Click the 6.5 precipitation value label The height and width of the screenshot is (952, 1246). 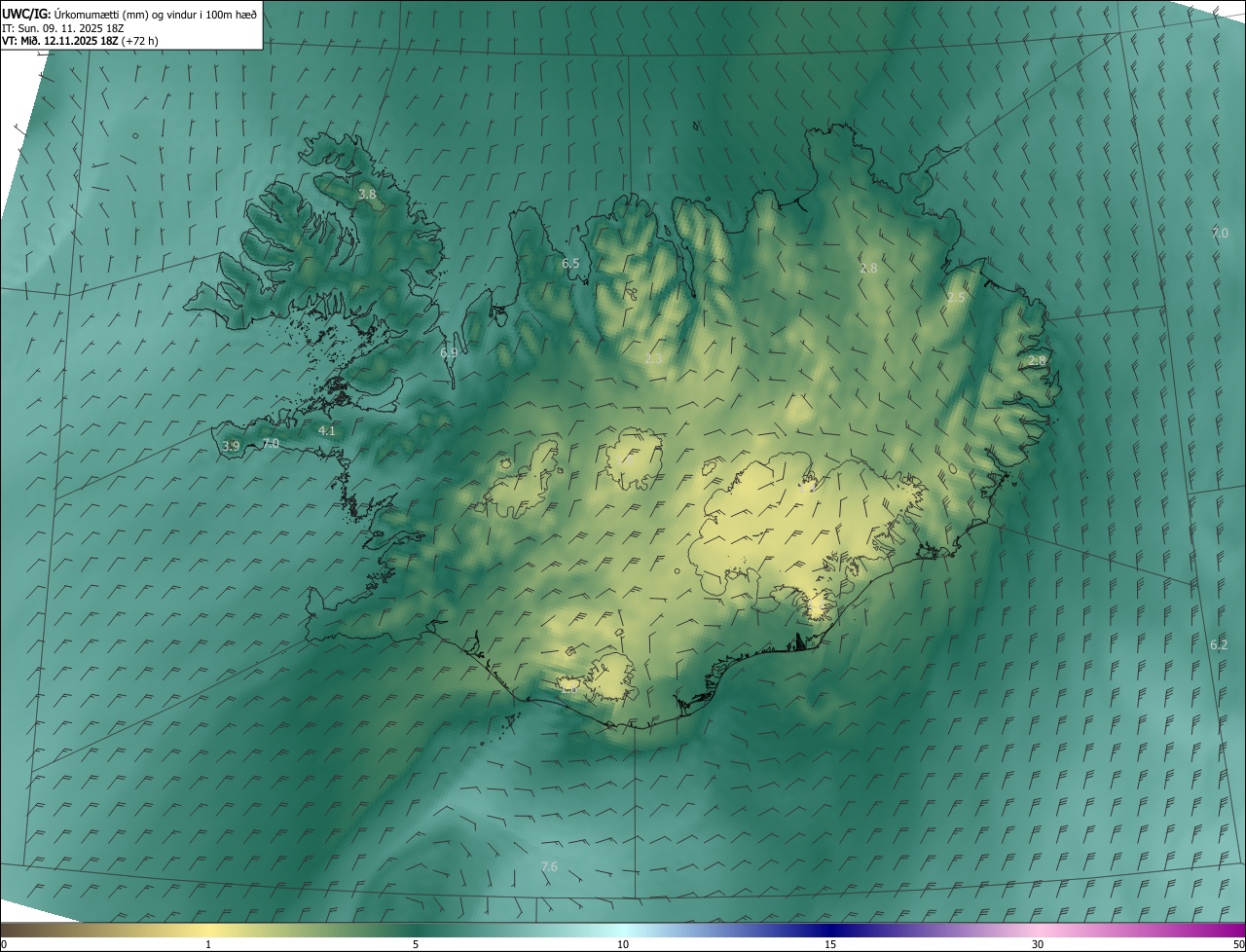tap(570, 264)
